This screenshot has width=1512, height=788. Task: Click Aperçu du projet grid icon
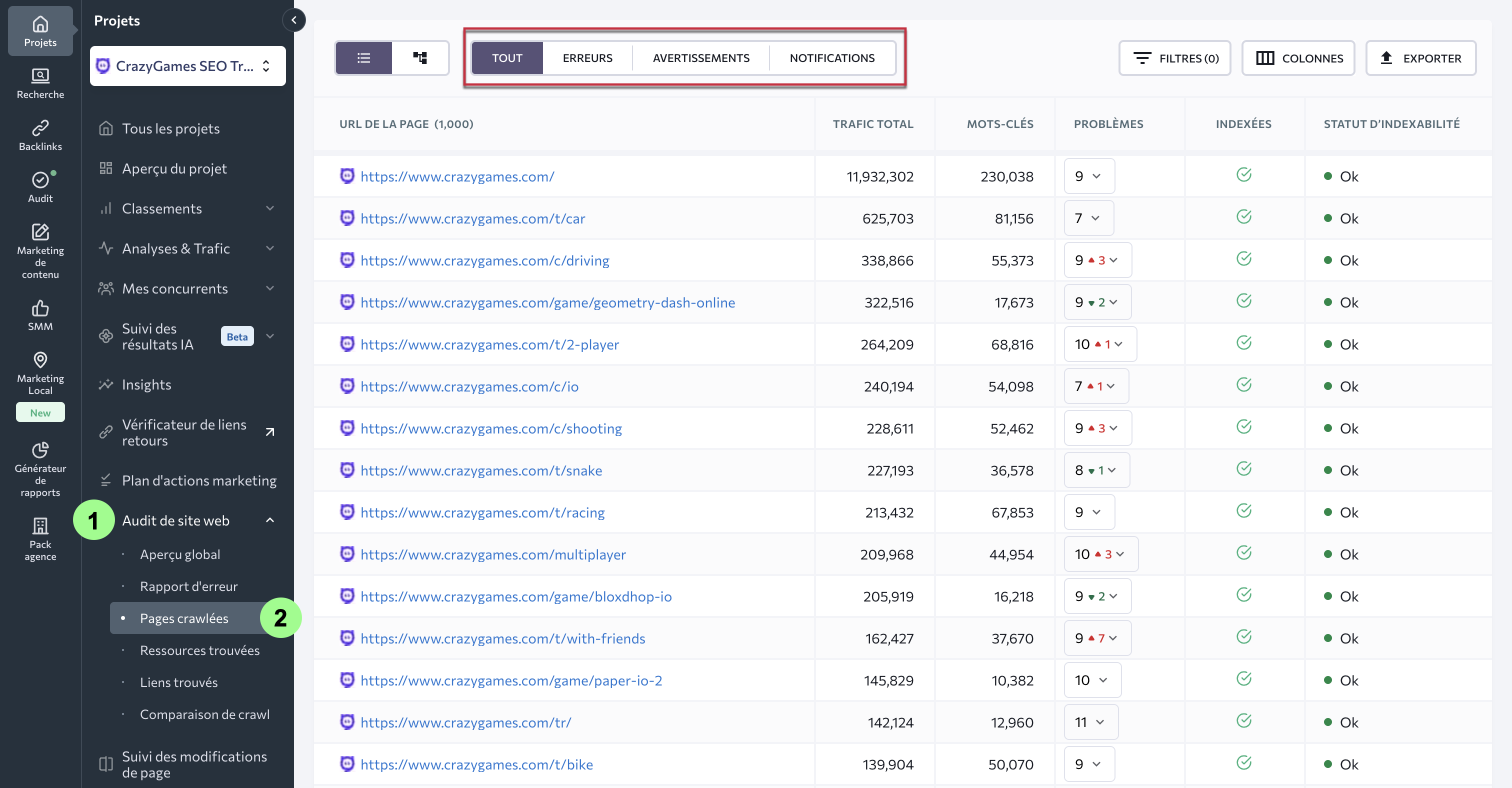click(x=105, y=168)
